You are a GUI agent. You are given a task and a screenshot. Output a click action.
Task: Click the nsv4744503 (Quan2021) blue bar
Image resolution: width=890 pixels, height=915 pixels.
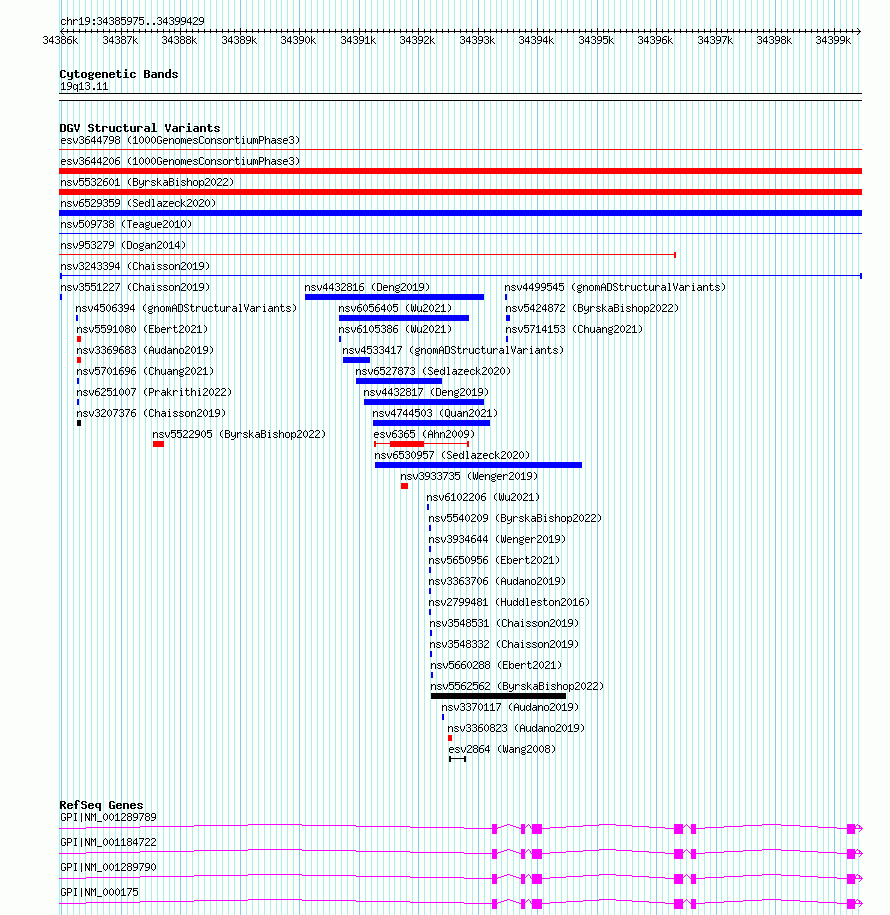point(432,423)
